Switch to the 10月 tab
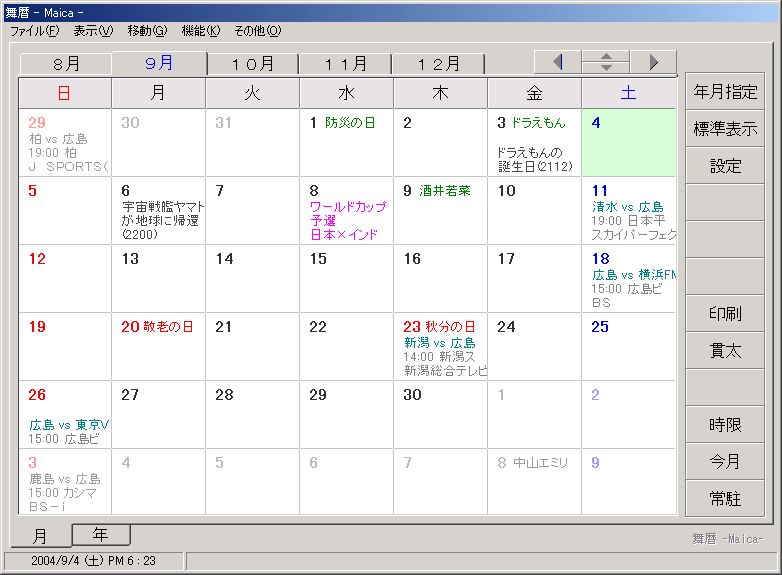Image resolution: width=782 pixels, height=575 pixels. pos(253,64)
